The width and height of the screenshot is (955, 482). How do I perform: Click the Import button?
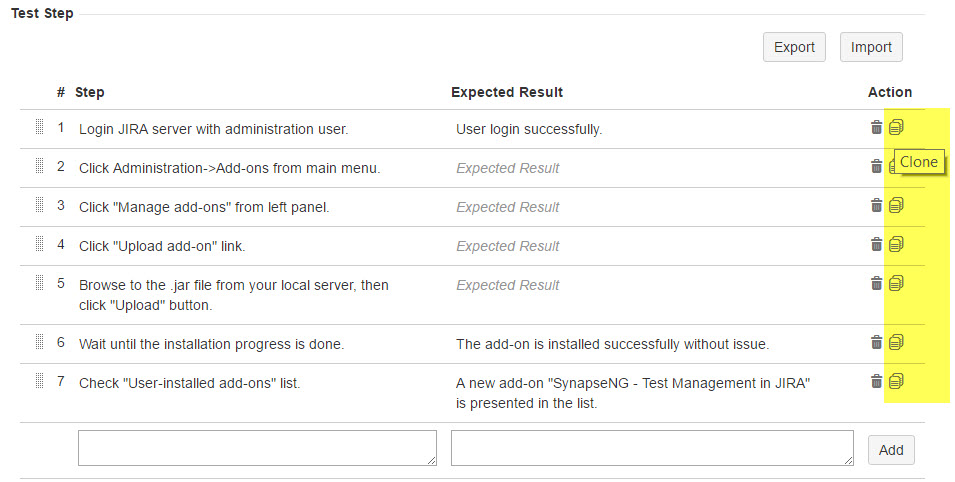871,47
